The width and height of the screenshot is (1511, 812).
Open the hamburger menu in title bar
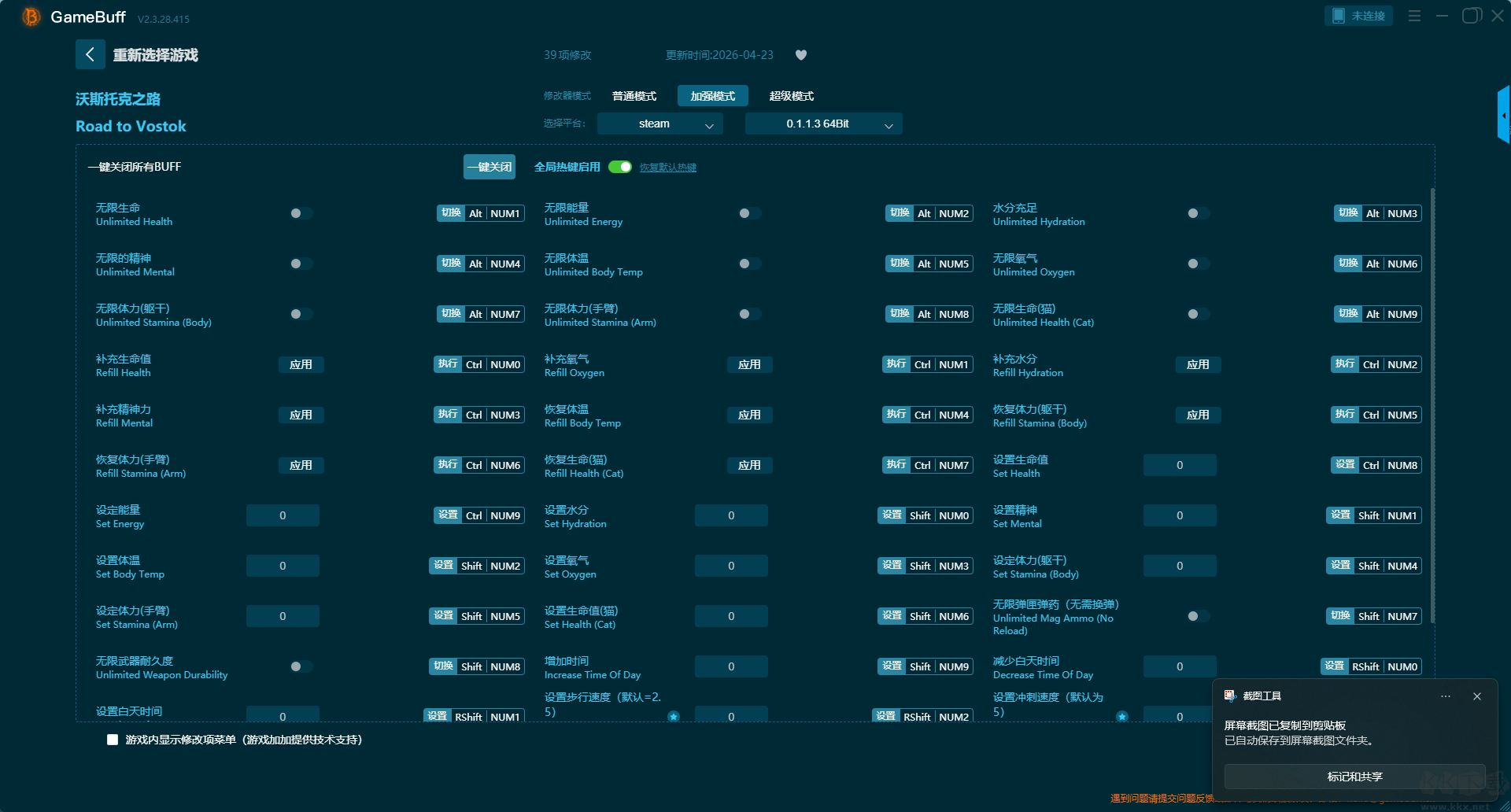click(x=1414, y=16)
